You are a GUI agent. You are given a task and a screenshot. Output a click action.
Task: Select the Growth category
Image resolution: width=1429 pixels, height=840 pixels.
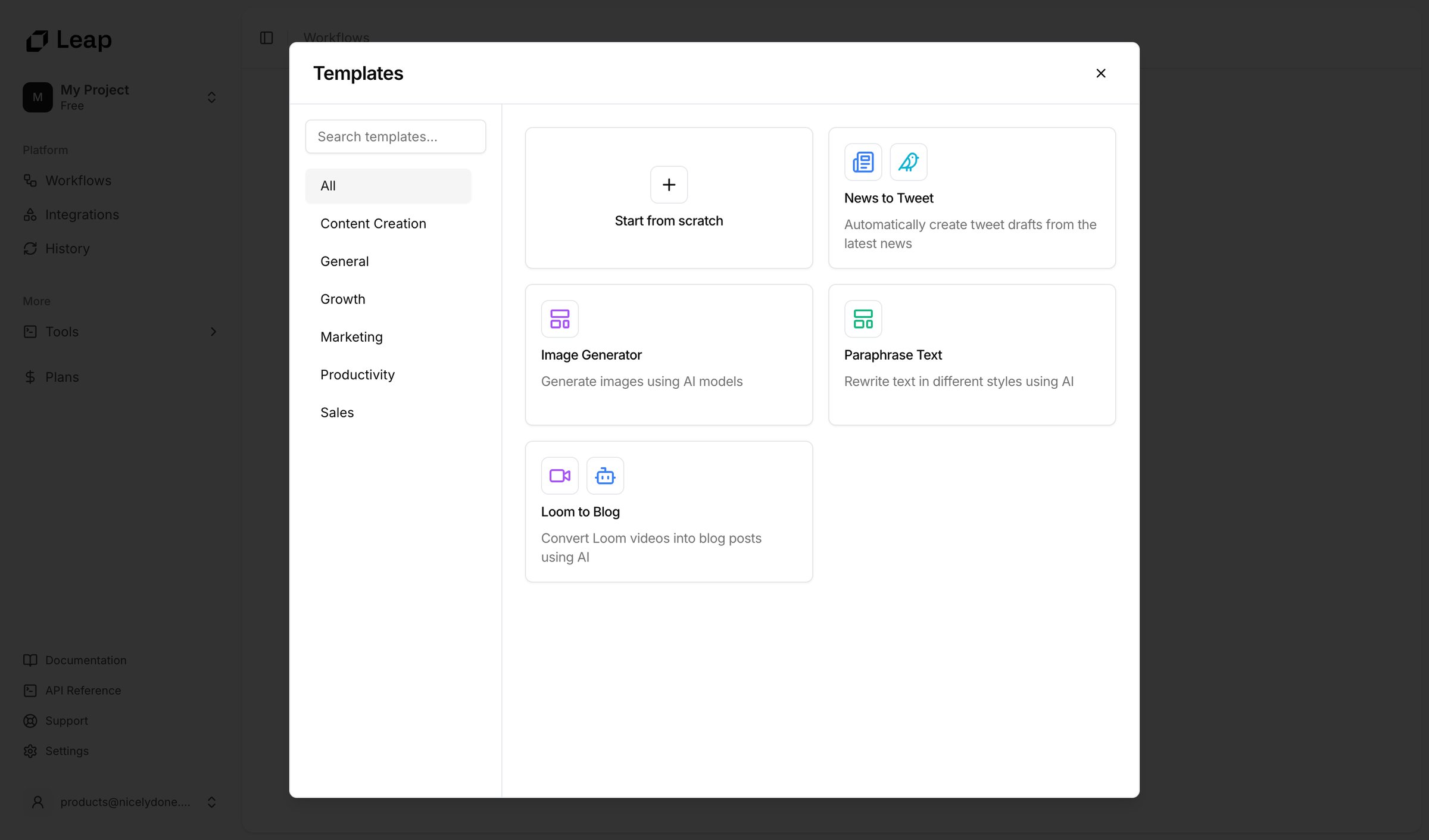click(x=388, y=299)
